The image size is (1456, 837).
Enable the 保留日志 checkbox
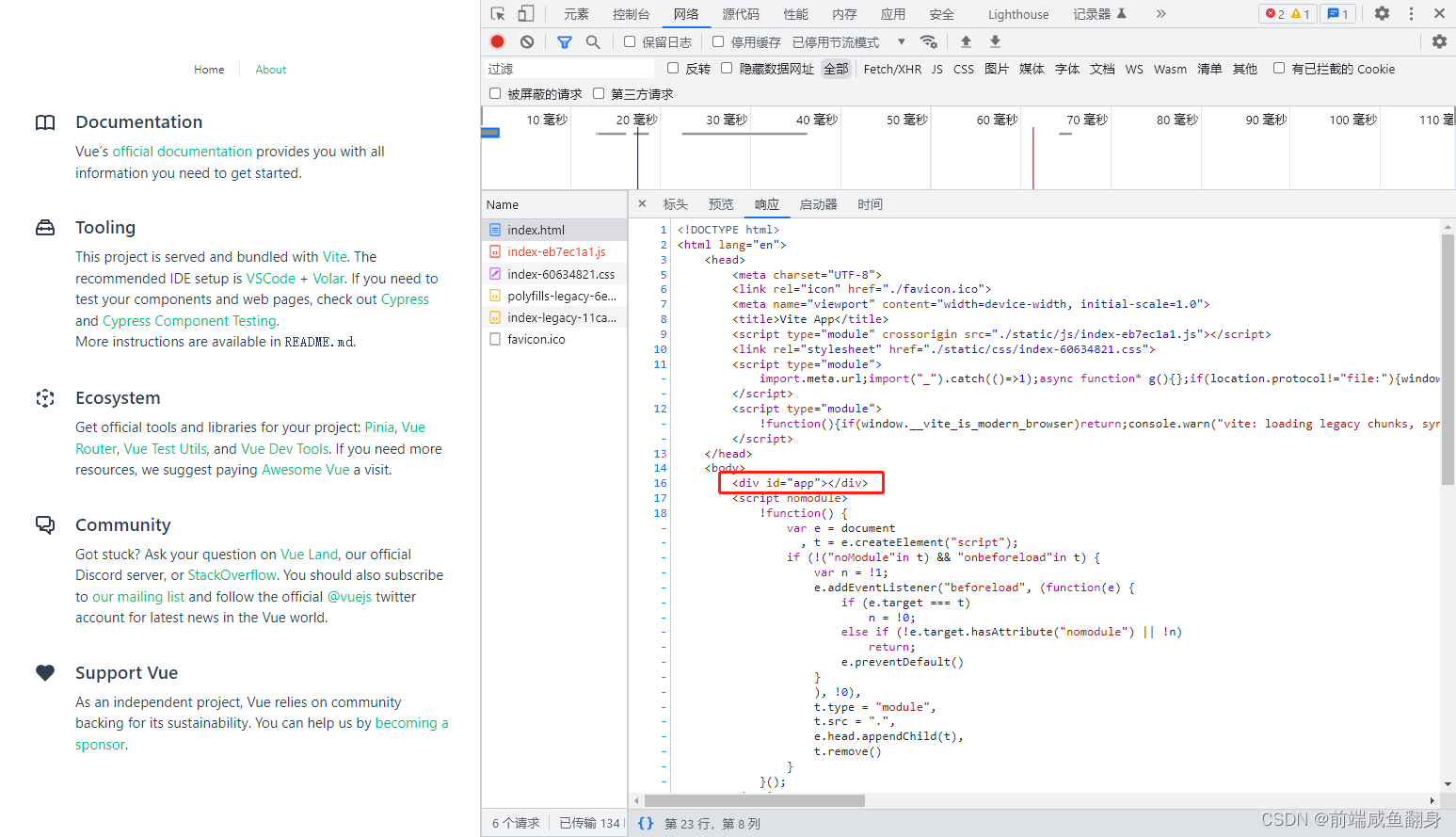[630, 41]
